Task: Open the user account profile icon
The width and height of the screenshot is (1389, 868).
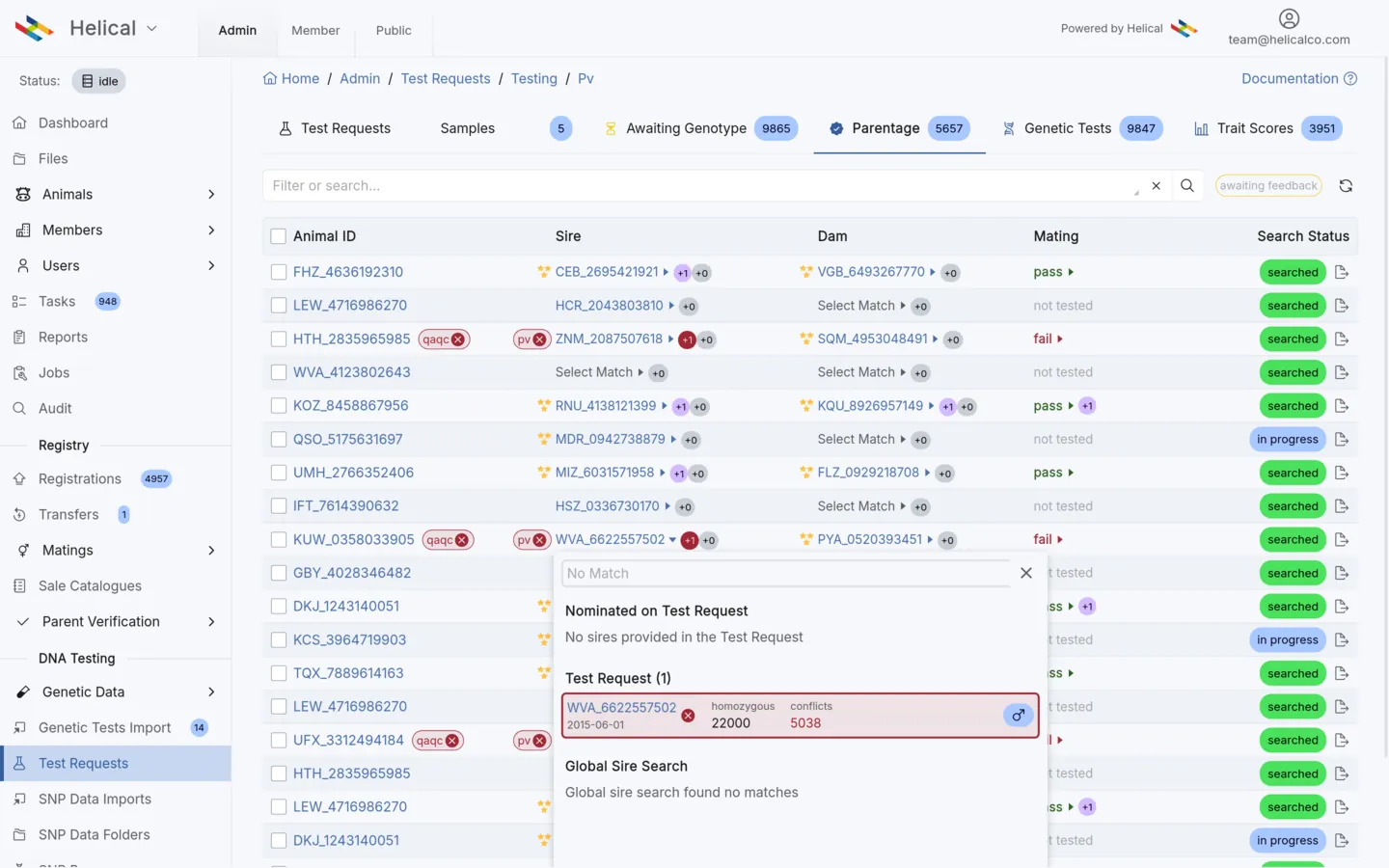Action: pos(1289,18)
